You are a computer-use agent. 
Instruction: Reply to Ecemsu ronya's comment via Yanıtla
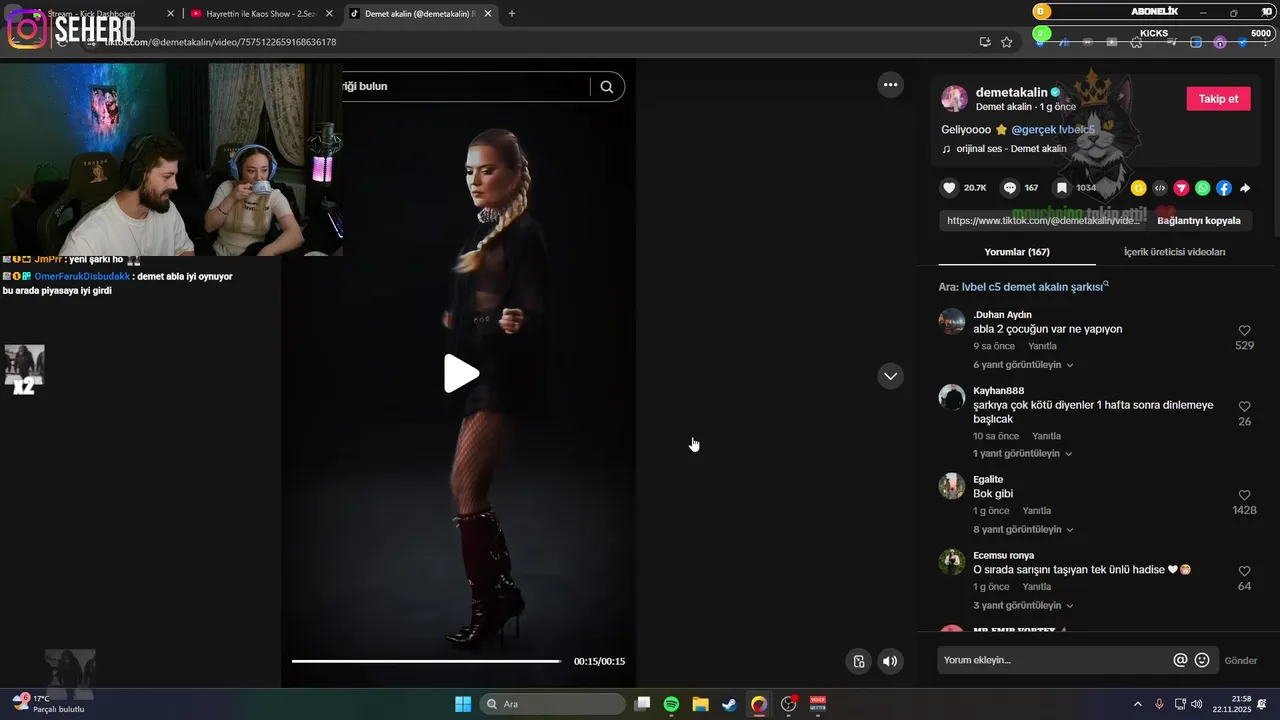[x=1037, y=587]
